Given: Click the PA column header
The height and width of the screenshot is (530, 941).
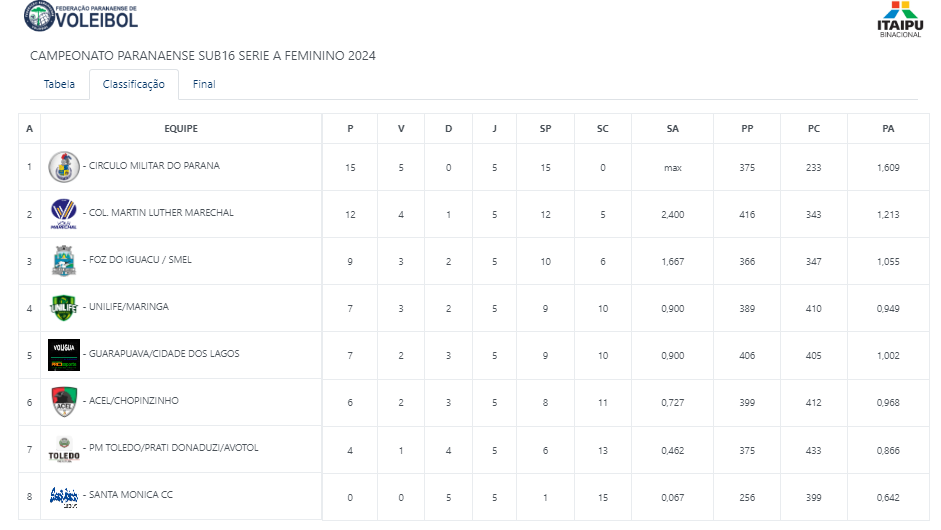Looking at the screenshot, I should click(x=888, y=128).
